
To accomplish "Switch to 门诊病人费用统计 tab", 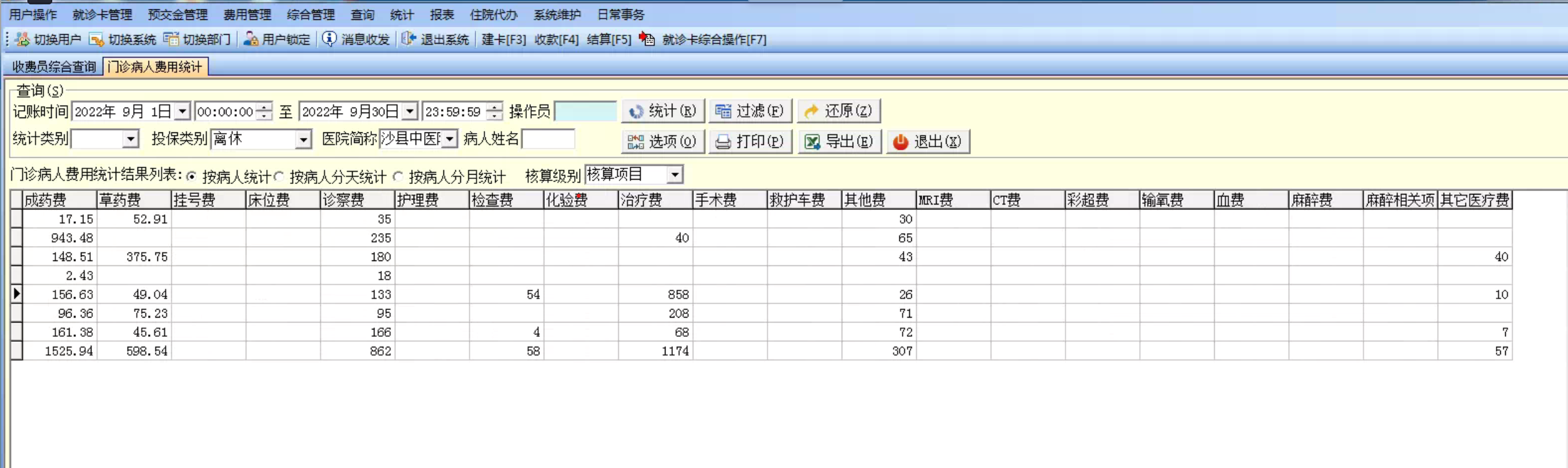I will pos(155,67).
